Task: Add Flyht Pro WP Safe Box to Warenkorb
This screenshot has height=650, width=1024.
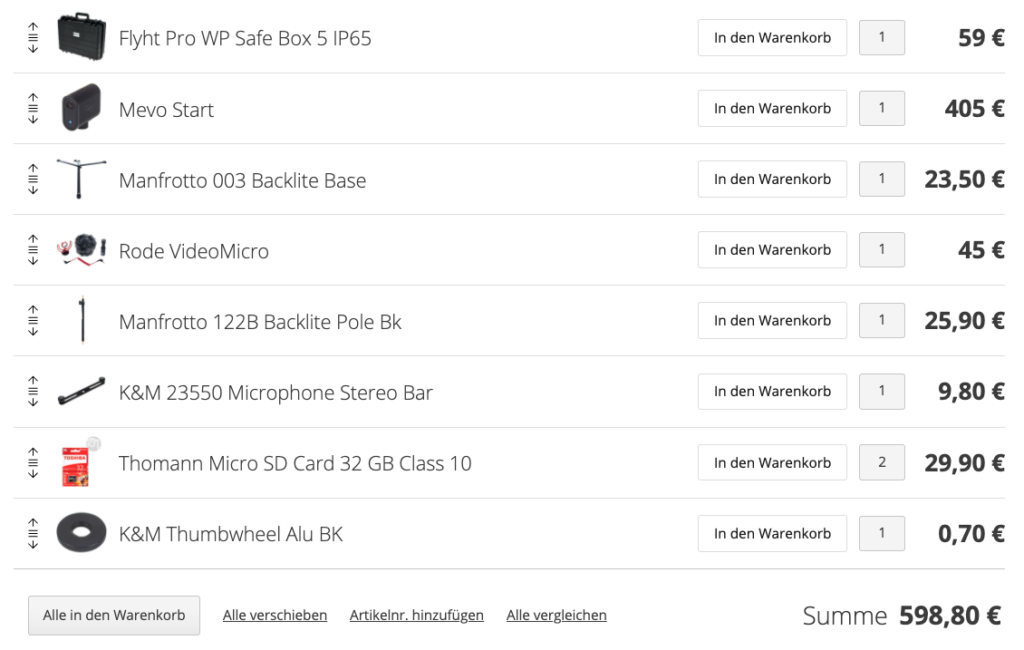Action: coord(772,38)
